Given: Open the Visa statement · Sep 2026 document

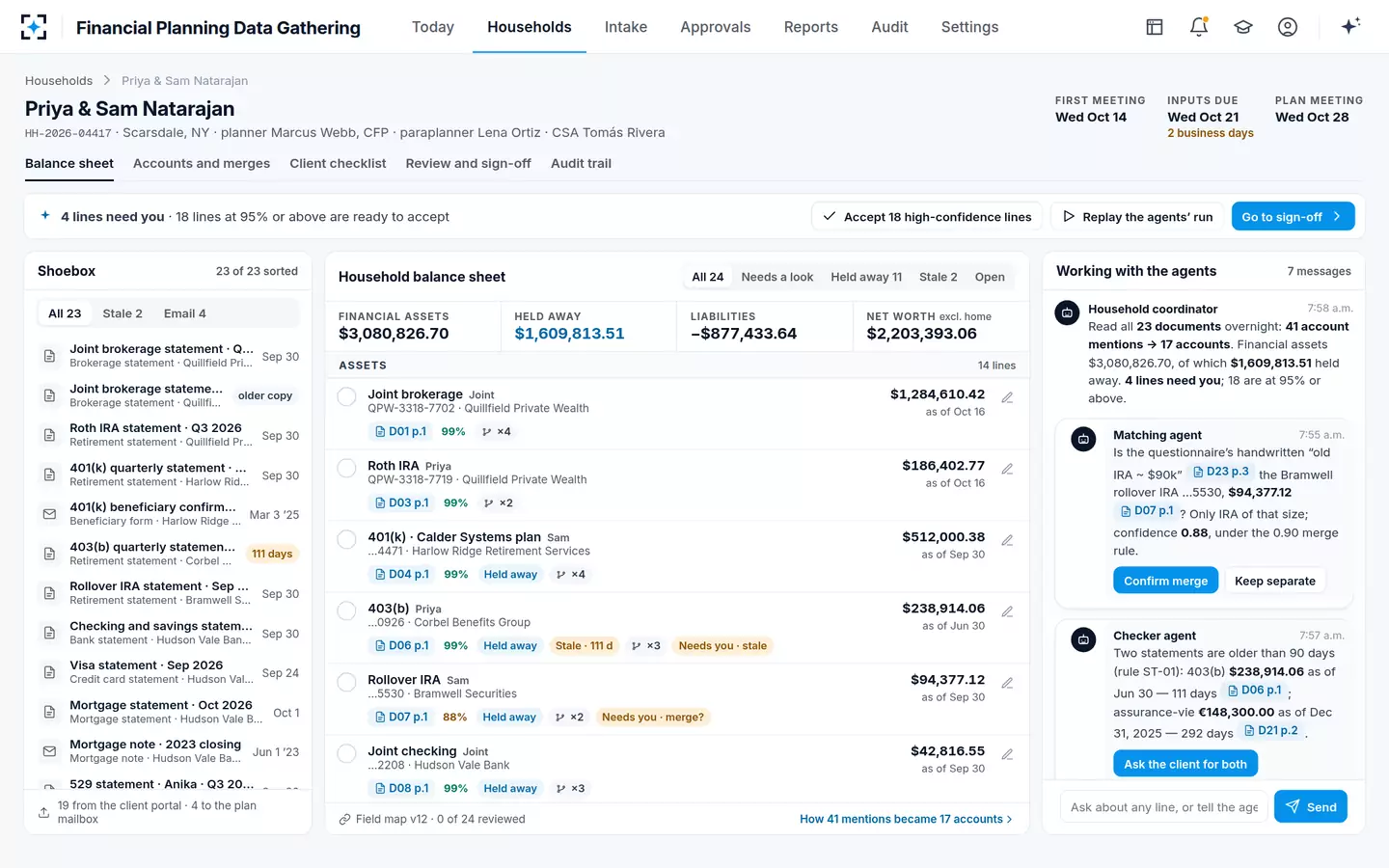Looking at the screenshot, I should coord(170,672).
